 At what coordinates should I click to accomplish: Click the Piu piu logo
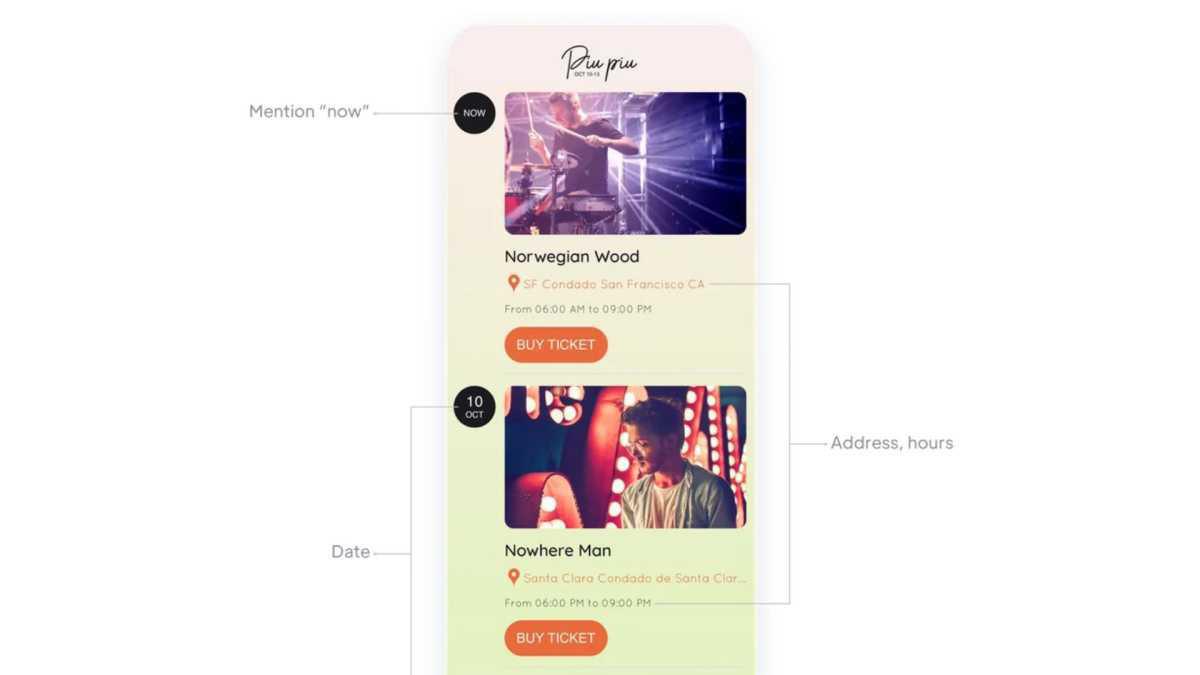pyautogui.click(x=599, y=62)
